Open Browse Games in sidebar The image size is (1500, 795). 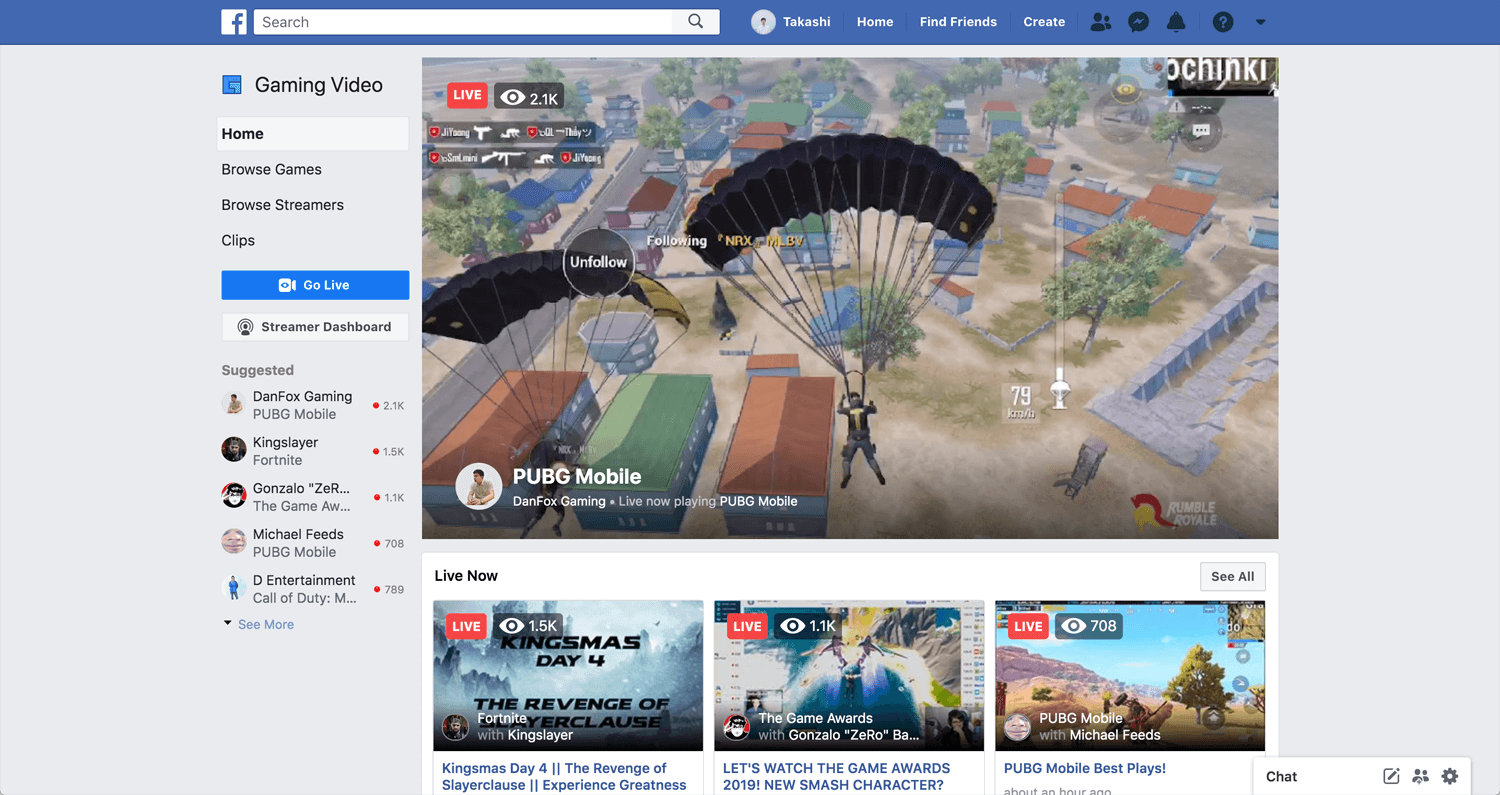(271, 169)
